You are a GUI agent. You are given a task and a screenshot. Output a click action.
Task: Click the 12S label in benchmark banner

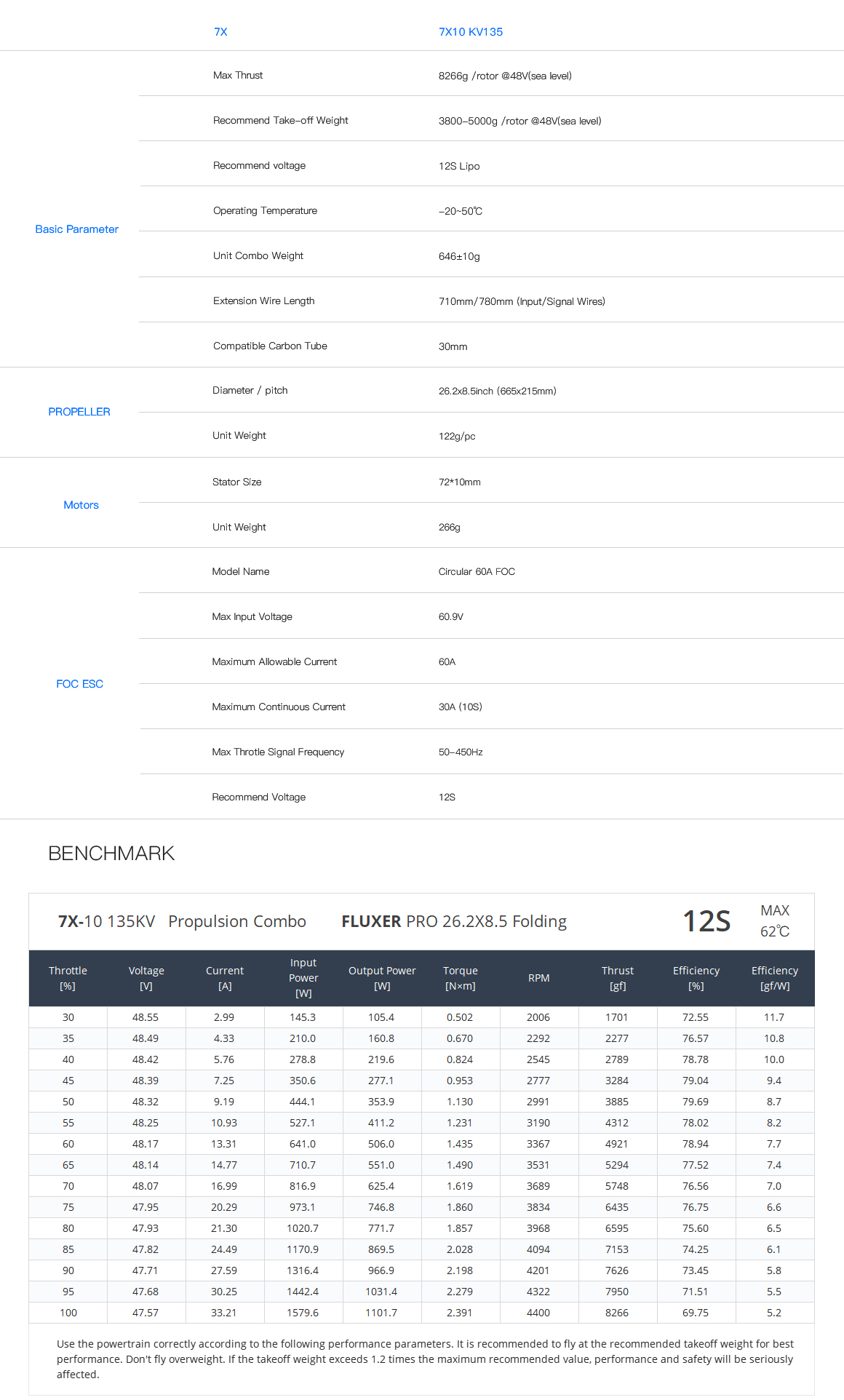pos(706,921)
